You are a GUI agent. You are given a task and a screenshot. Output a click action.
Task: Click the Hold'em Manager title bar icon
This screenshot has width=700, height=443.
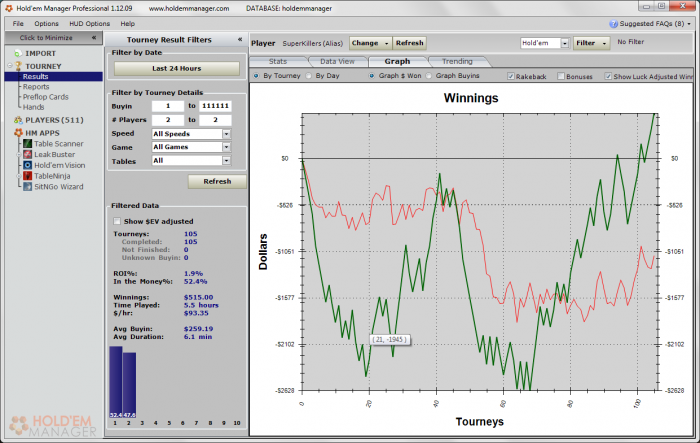9,8
